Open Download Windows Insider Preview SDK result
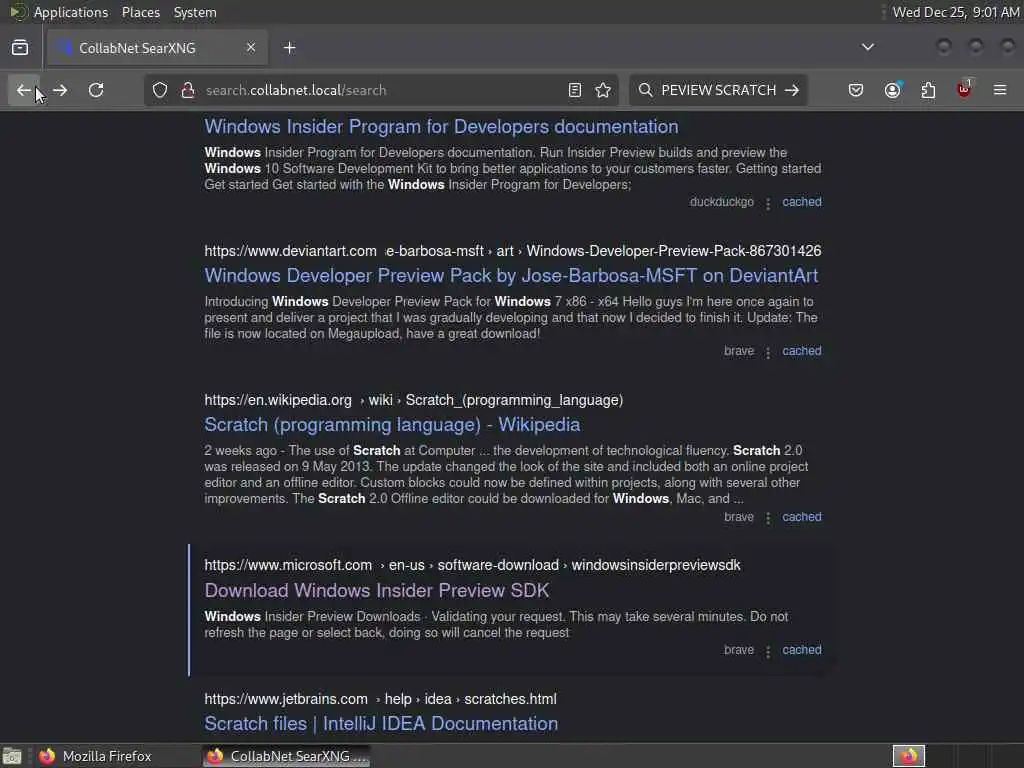 tap(377, 590)
